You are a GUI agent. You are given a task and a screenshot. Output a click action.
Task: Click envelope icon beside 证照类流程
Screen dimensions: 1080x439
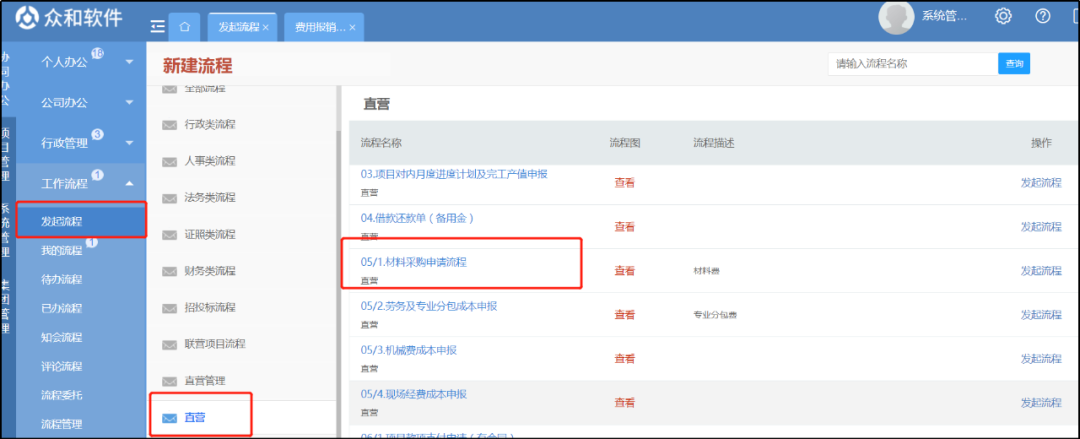tap(169, 234)
